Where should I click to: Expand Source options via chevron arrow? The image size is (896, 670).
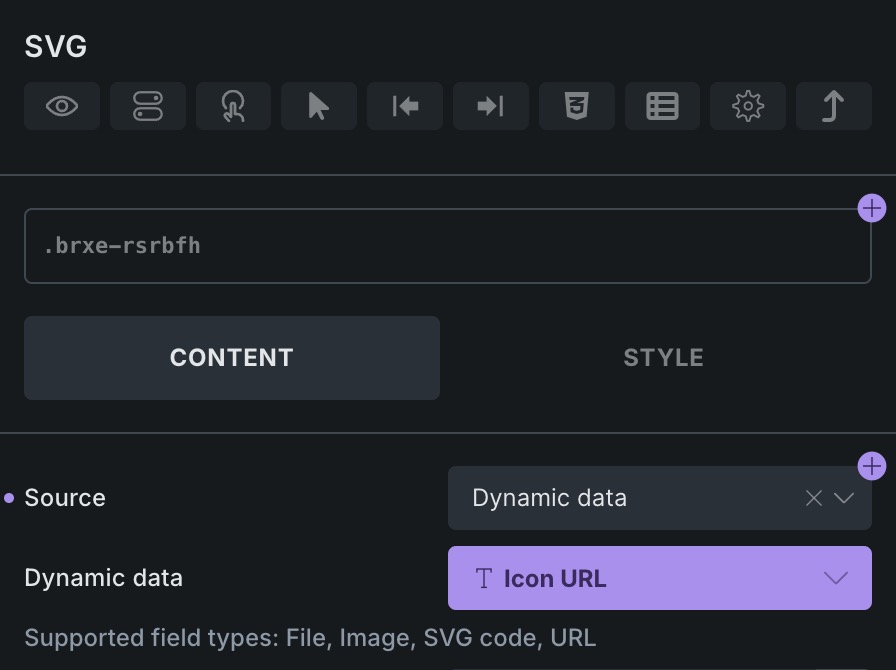point(844,498)
